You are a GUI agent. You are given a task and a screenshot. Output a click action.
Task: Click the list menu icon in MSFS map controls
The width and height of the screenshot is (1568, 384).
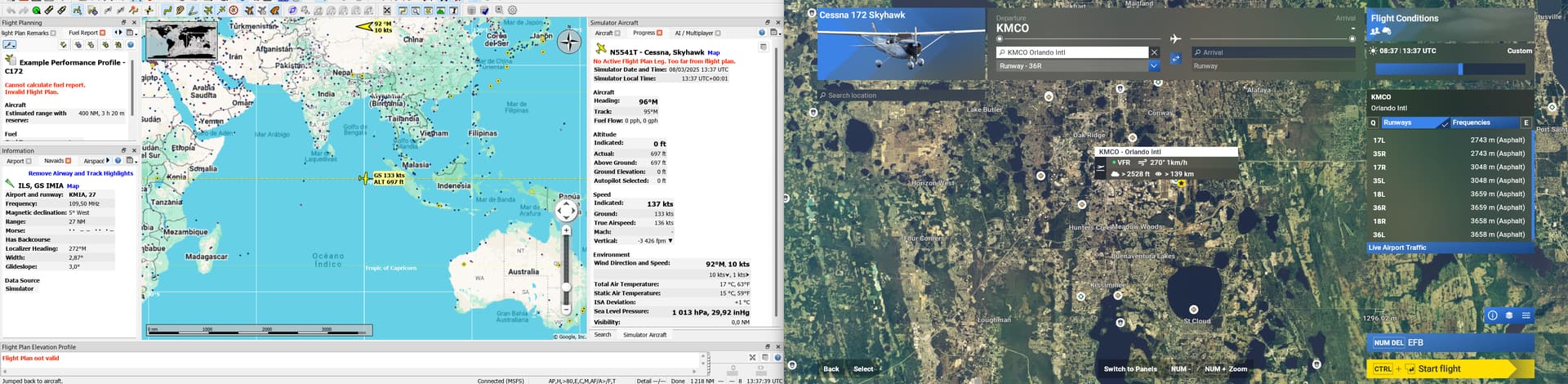tap(1526, 315)
